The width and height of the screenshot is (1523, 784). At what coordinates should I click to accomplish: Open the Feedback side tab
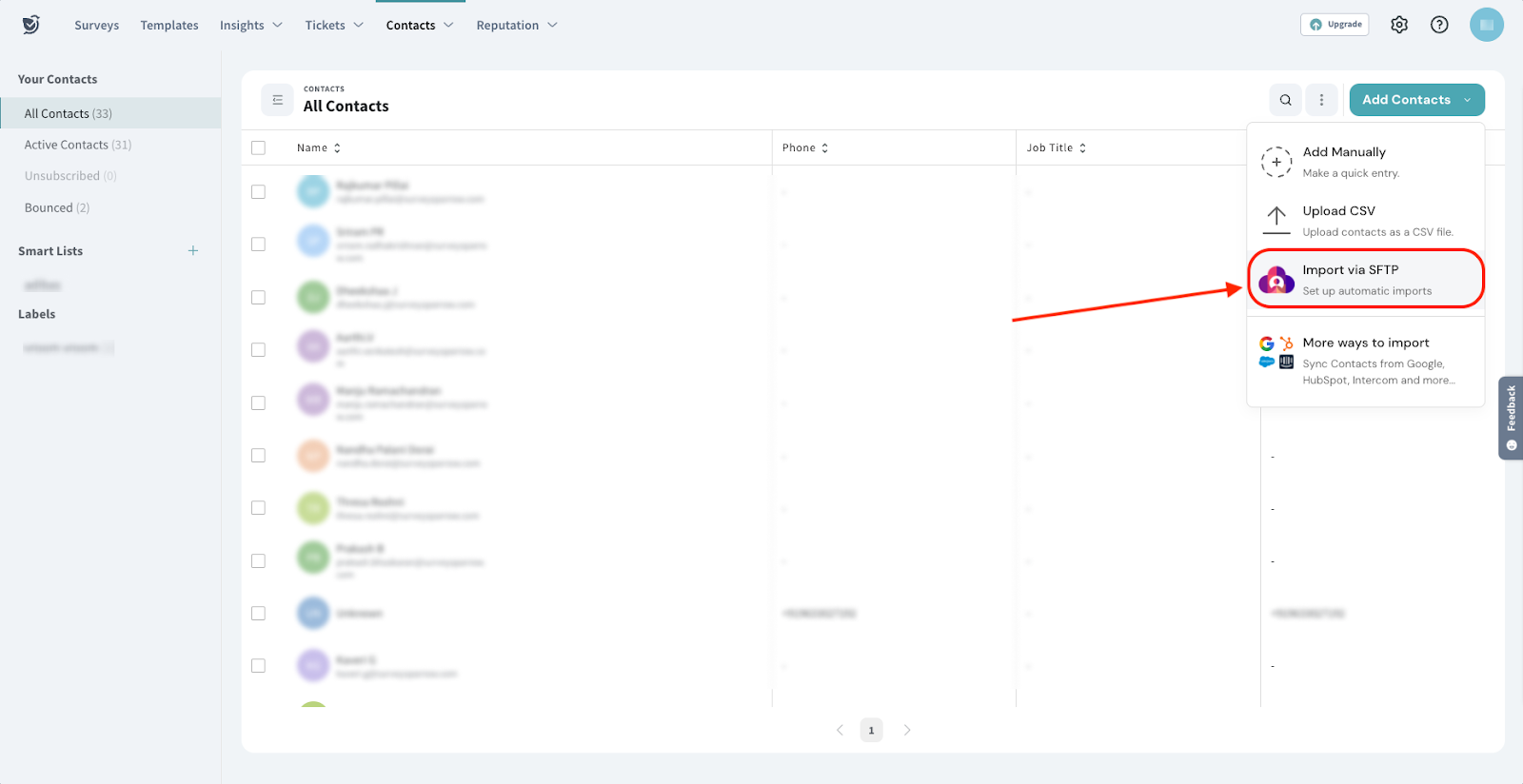click(x=1511, y=419)
